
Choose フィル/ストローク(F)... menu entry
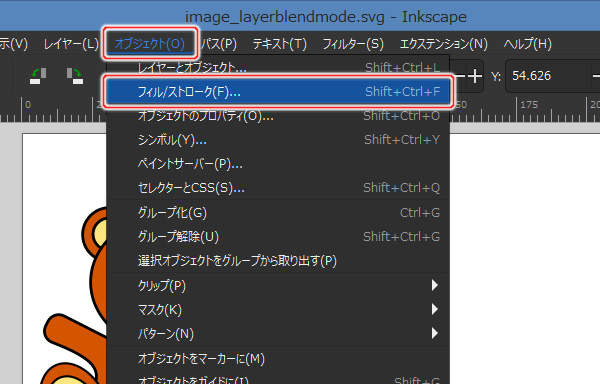tap(278, 91)
